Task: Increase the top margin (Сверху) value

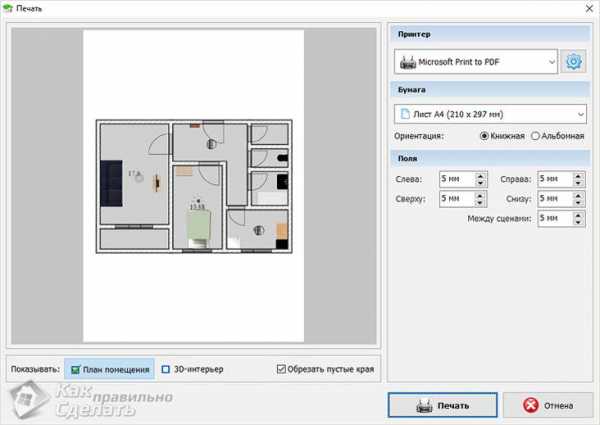Action: coord(480,195)
